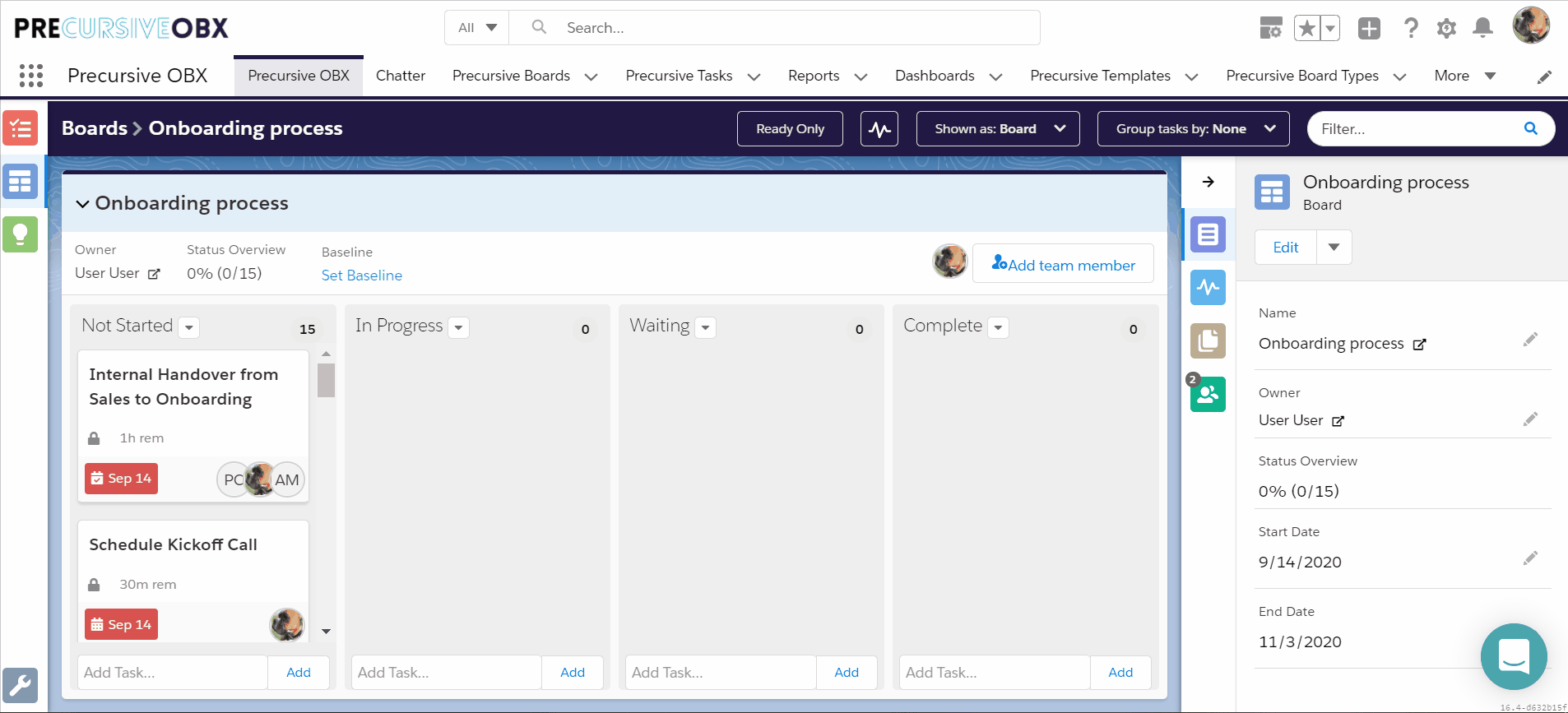Click the Edit button in side panel
The width and height of the screenshot is (1568, 713).
click(1286, 247)
